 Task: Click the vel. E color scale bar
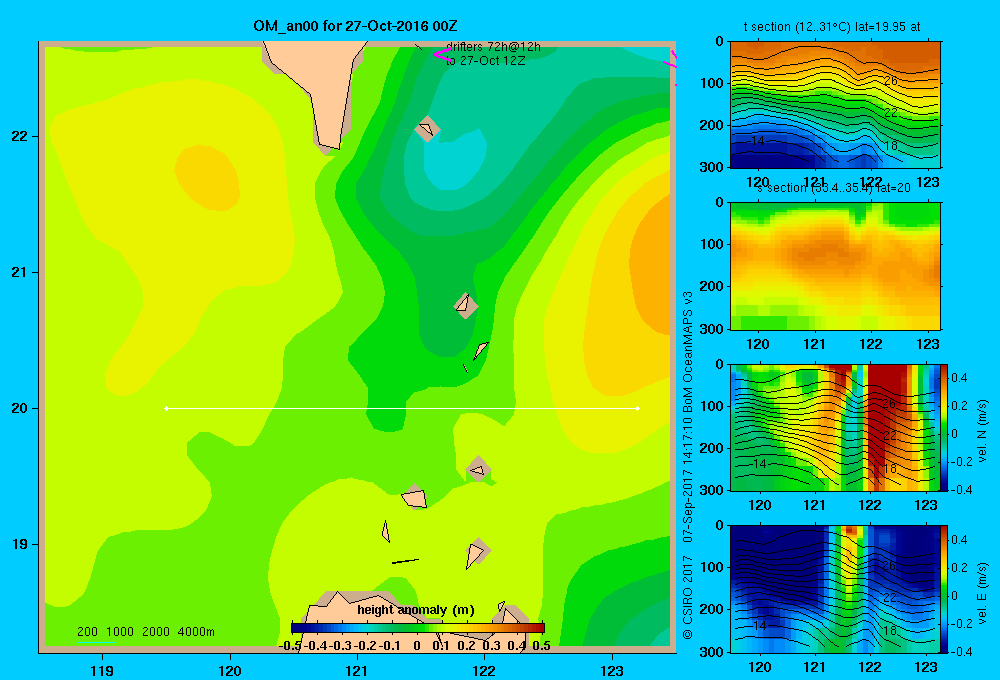click(x=944, y=588)
